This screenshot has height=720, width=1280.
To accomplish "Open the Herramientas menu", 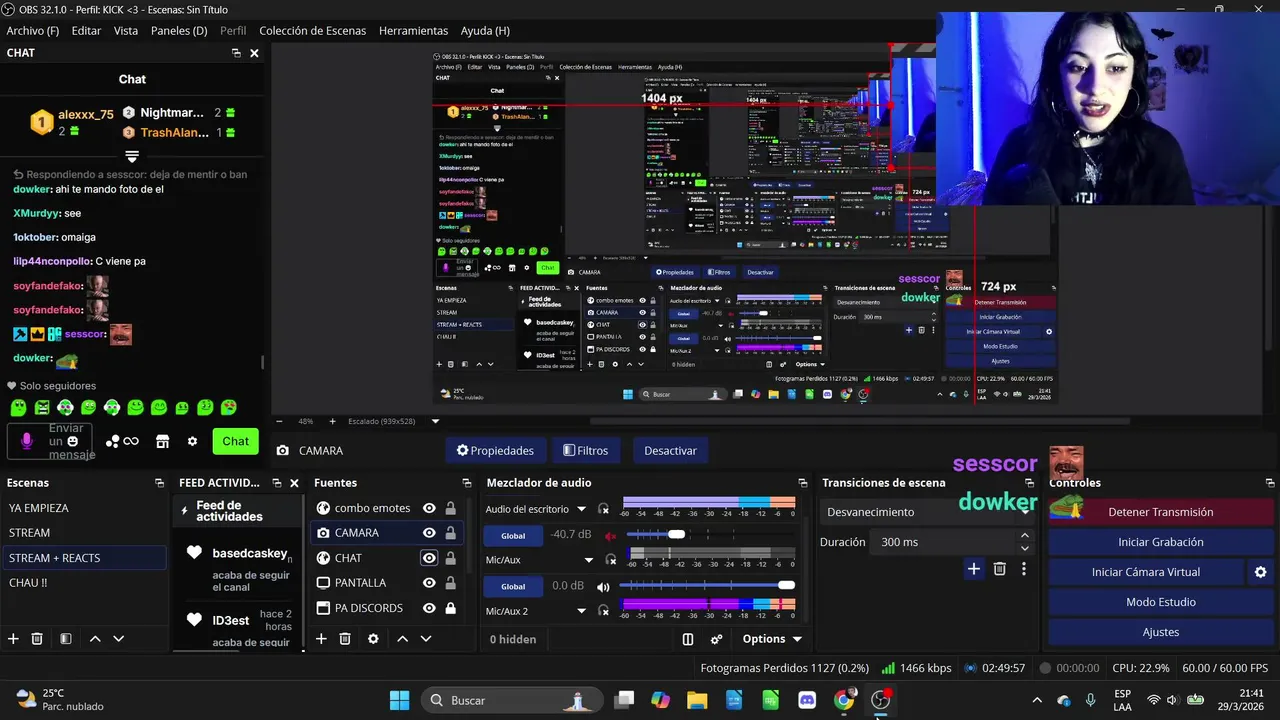I will [413, 31].
